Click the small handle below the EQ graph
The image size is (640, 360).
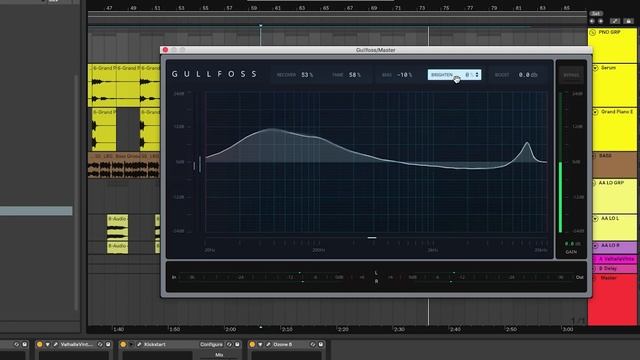pyautogui.click(x=372, y=238)
